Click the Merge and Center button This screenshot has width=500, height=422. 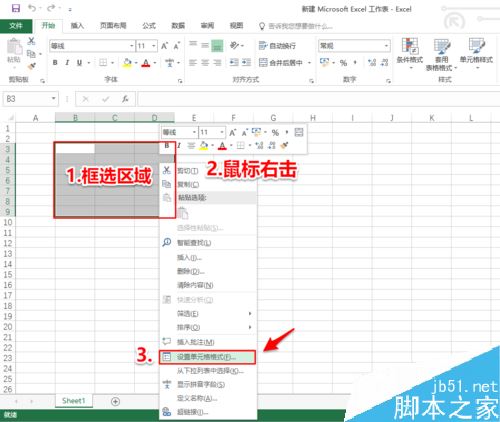(281, 62)
